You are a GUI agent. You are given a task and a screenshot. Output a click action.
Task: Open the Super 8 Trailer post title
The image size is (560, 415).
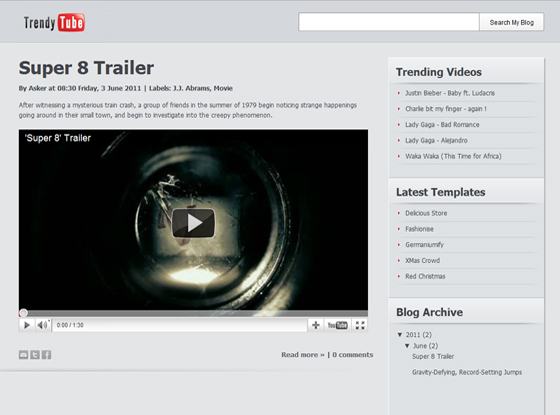click(86, 68)
